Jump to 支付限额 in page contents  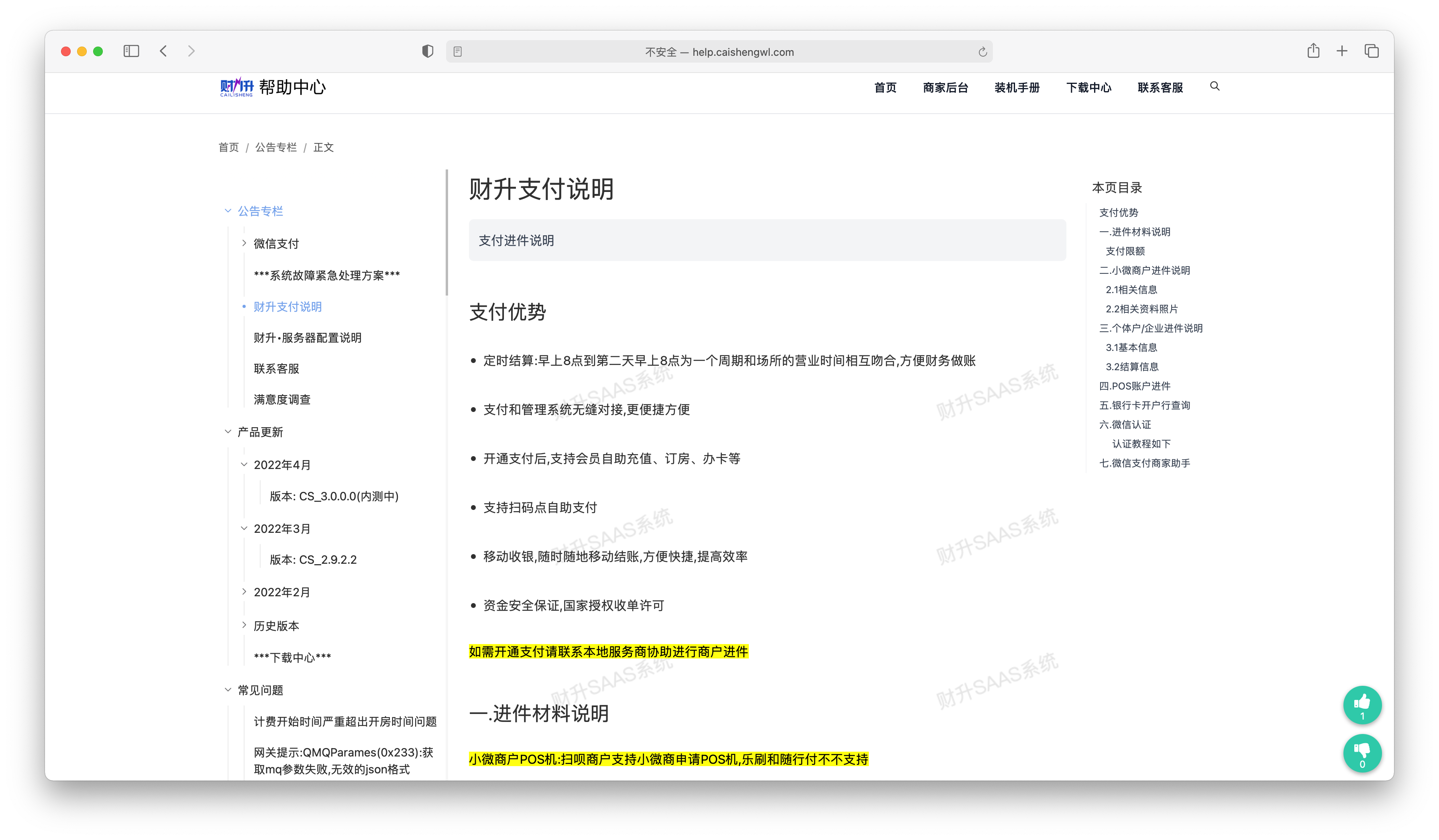pos(1125,251)
